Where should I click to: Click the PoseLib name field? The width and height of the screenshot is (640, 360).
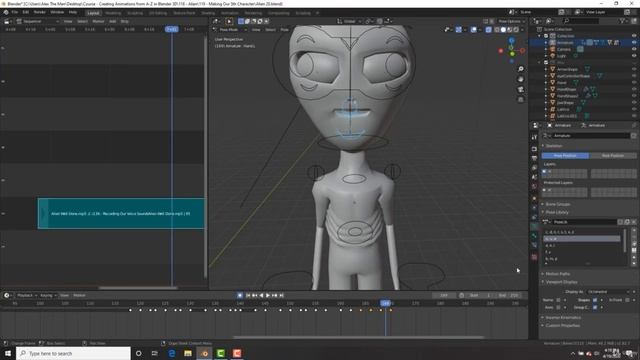584,222
